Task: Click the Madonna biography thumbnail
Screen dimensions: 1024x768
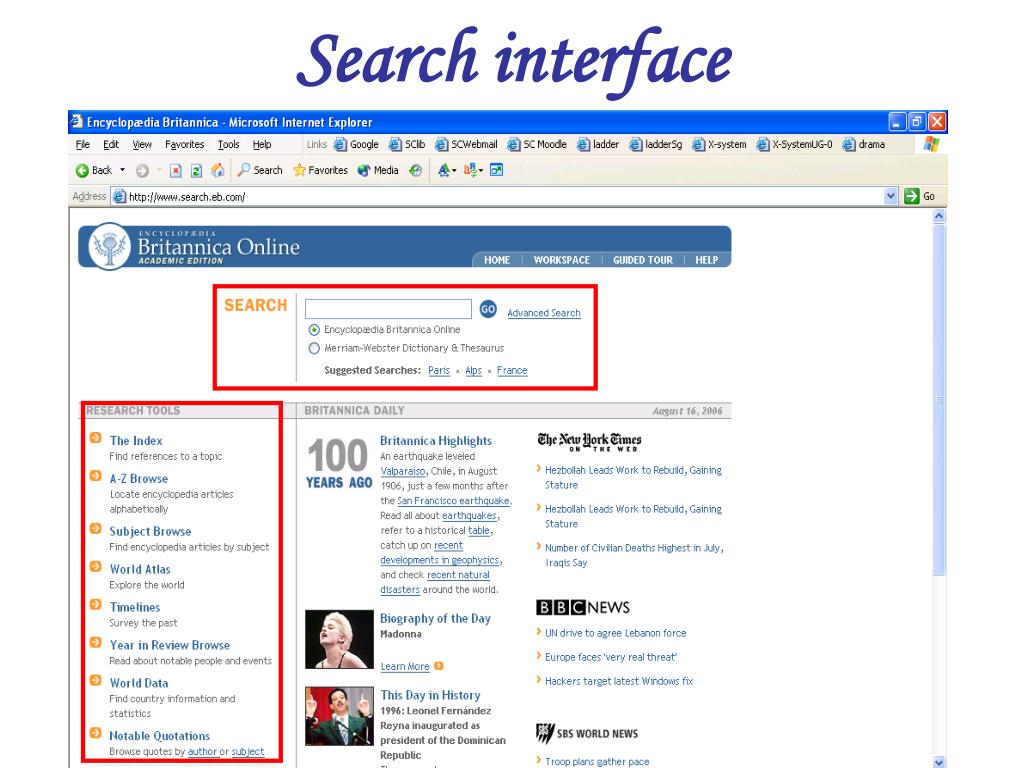Action: point(339,639)
